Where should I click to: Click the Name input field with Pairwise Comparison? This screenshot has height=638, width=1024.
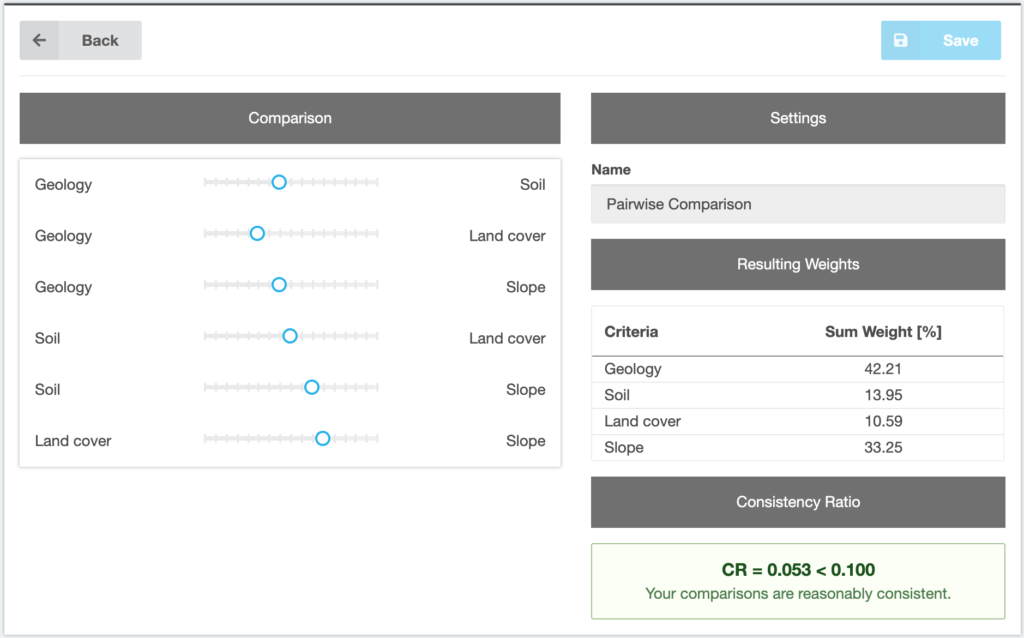click(x=798, y=204)
